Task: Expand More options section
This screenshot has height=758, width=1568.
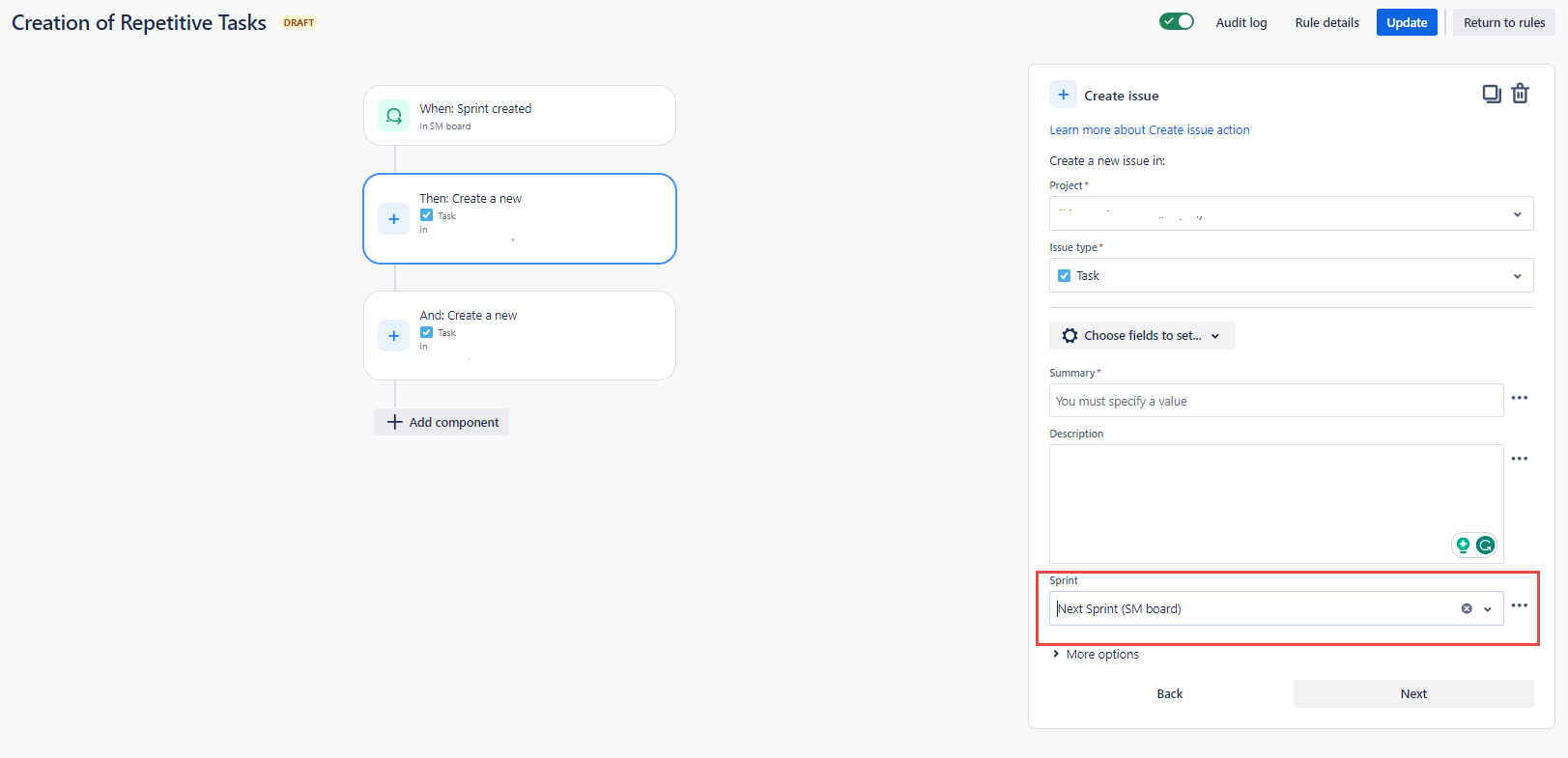Action: 1095,655
